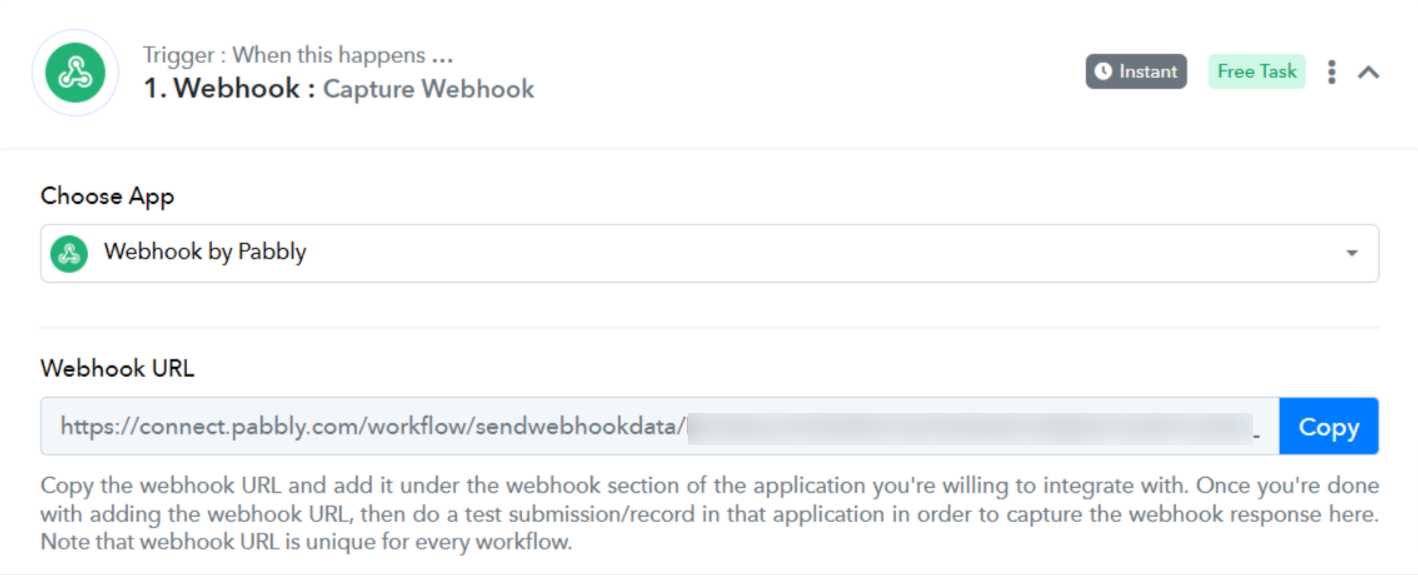Open the three-dot options menu
This screenshot has height=575, width=1418.
[x=1331, y=72]
